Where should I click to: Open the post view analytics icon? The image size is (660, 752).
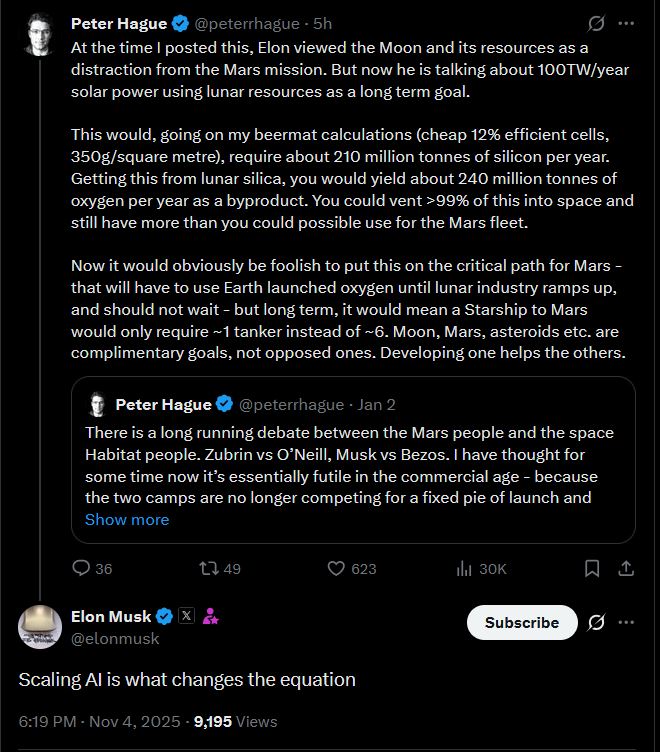pyautogui.click(x=464, y=568)
